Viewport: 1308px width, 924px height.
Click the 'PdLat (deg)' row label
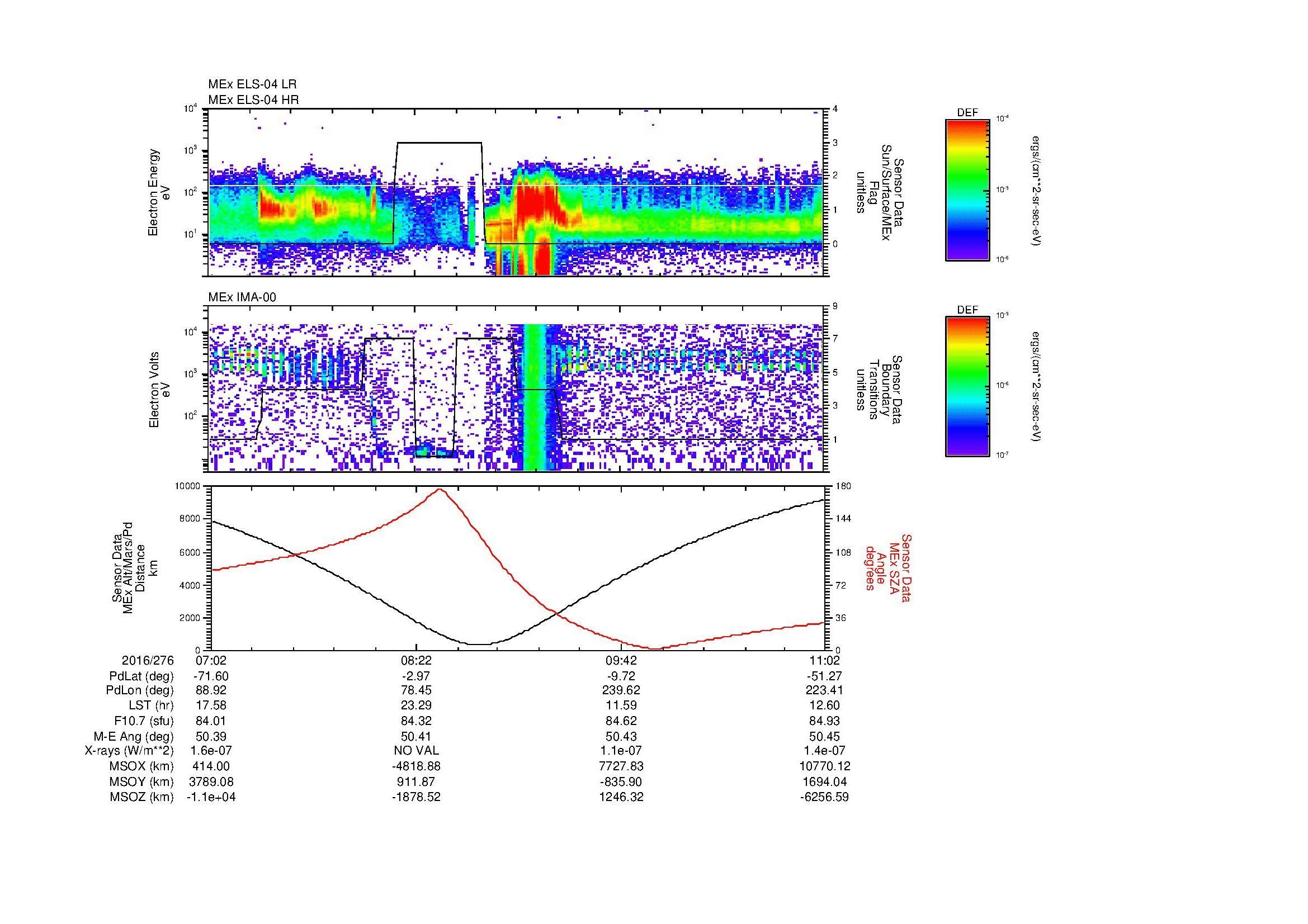(141, 676)
